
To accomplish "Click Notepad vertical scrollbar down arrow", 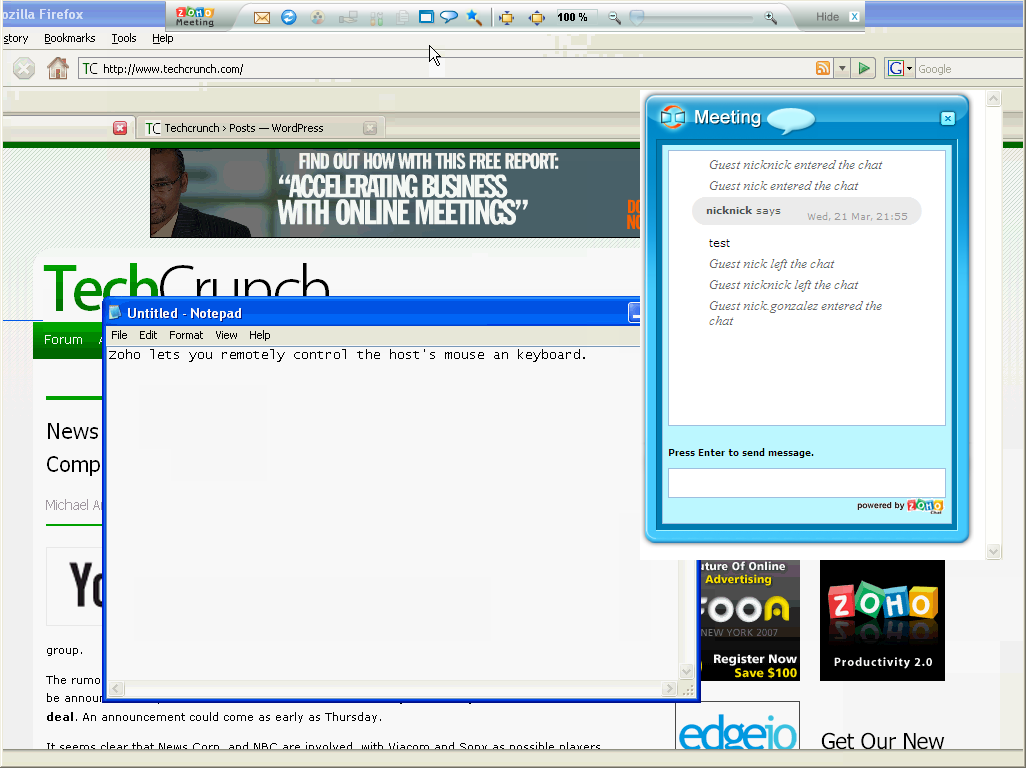I will 686,671.
